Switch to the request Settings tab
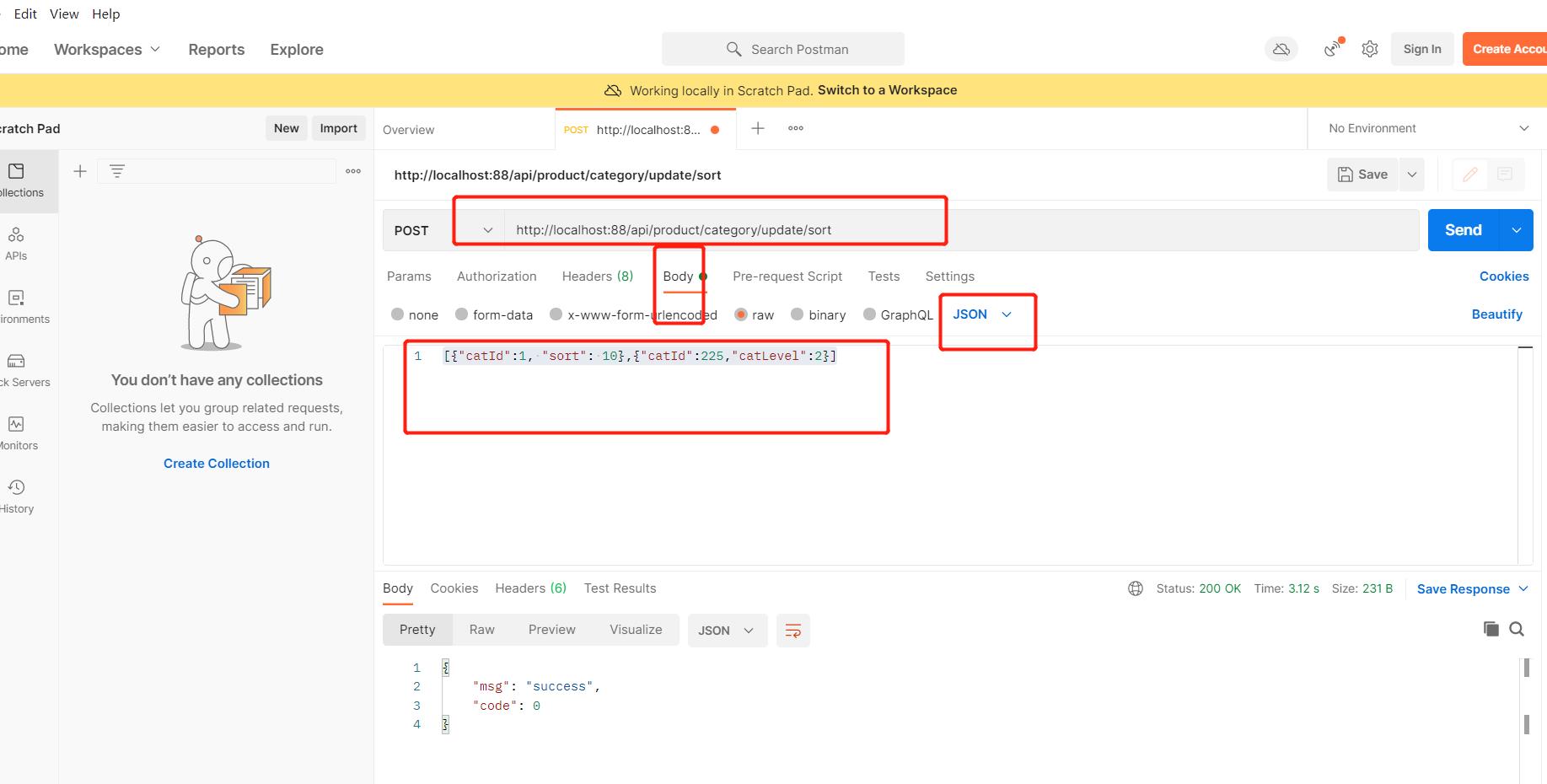Screen dimensions: 1547x784 pos(950,277)
